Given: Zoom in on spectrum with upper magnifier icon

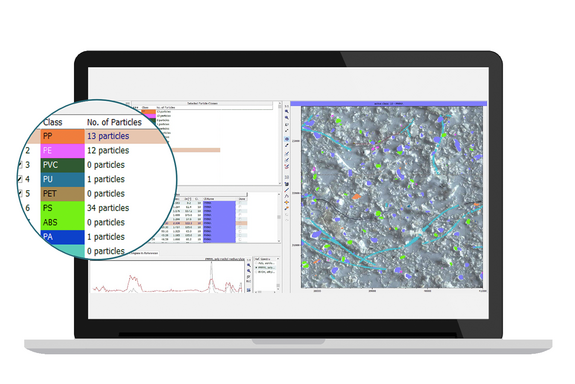Looking at the screenshot, I should click(249, 265).
